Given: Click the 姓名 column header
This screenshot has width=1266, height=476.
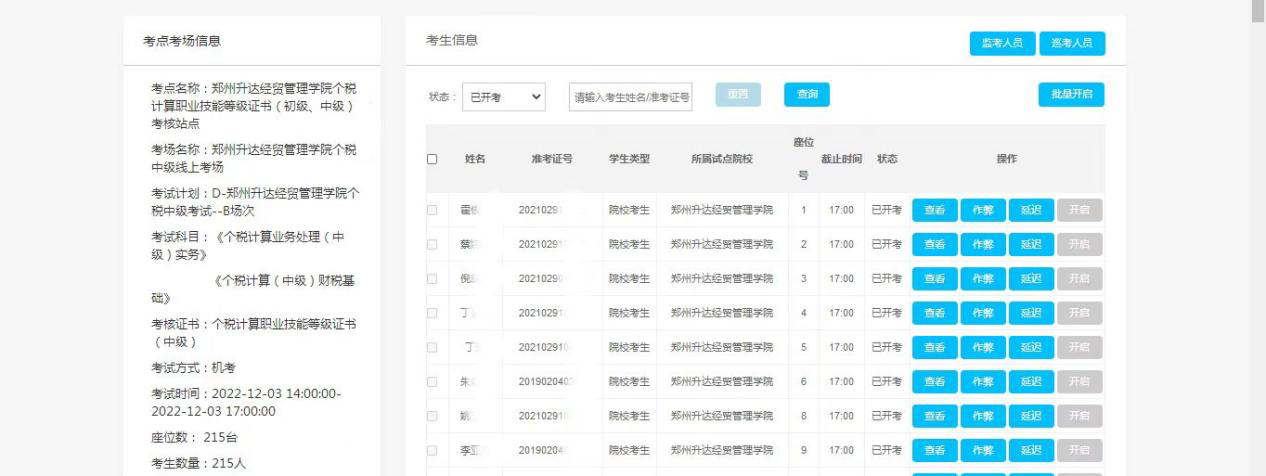Looking at the screenshot, I should pos(475,159).
